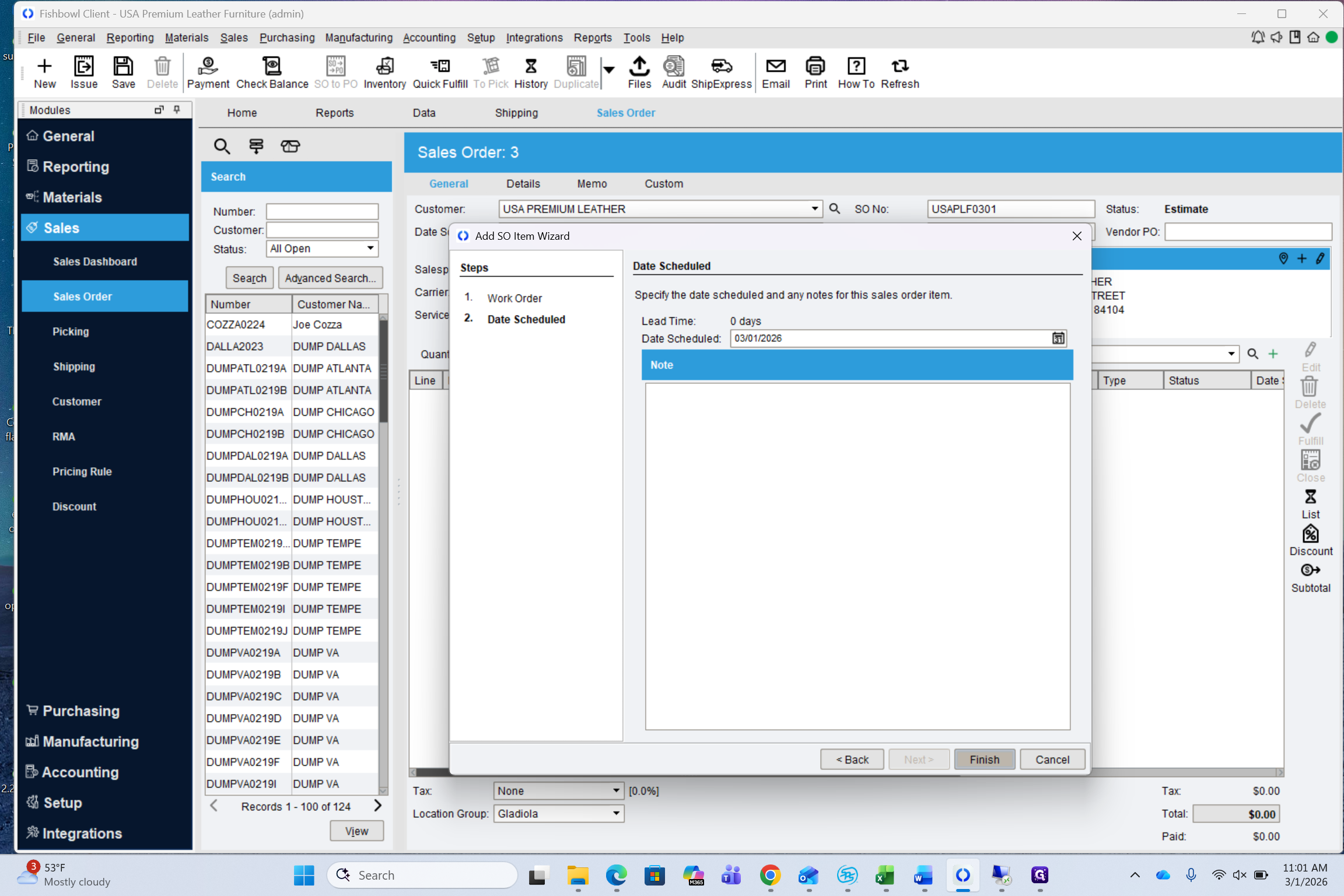Switch to the Details tab

coord(523,184)
